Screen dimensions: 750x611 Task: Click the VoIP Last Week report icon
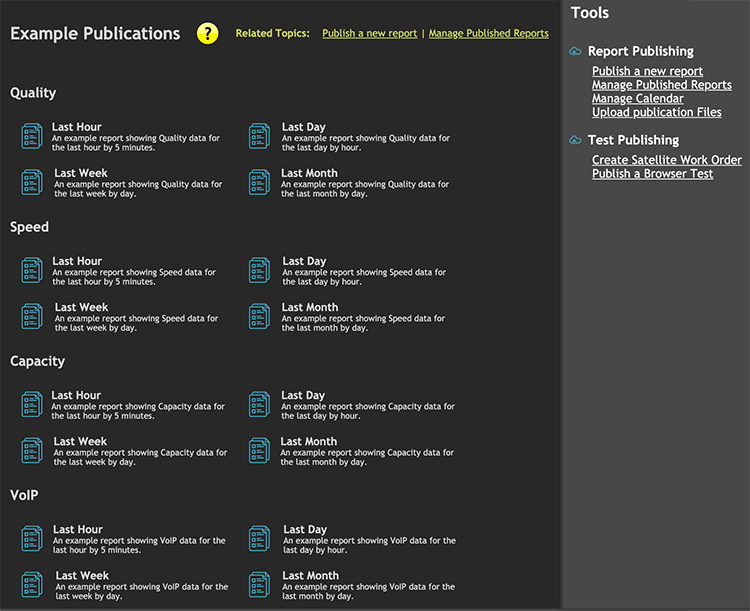[32, 585]
